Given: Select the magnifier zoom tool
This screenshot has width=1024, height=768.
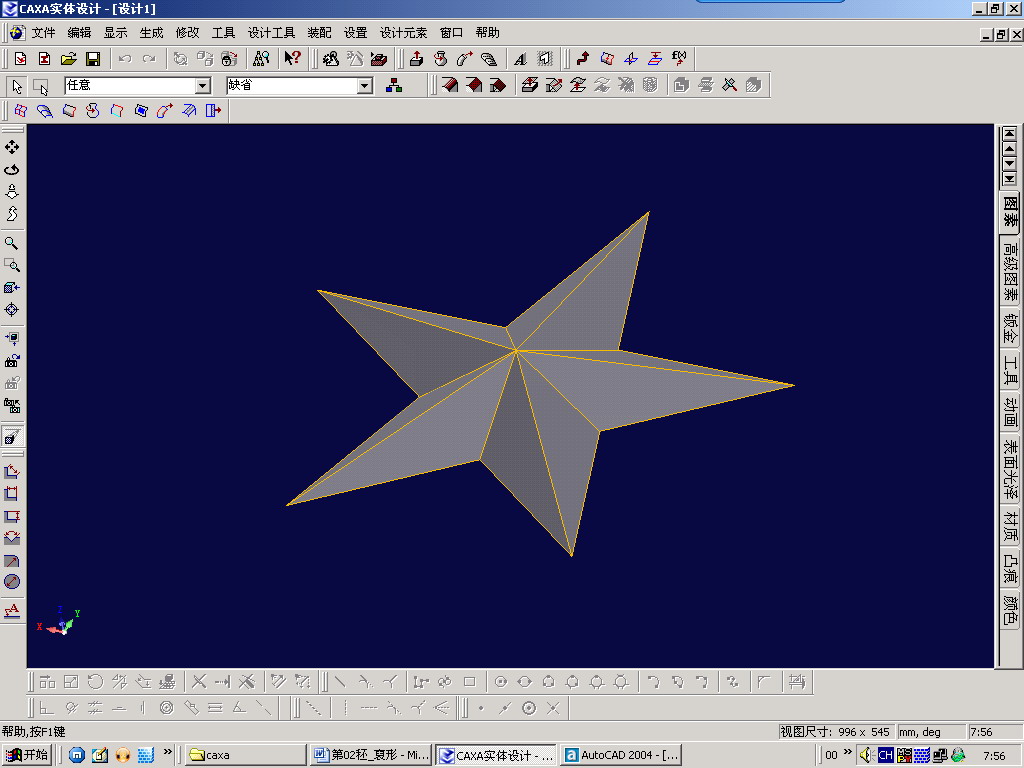Looking at the screenshot, I should coord(12,243).
